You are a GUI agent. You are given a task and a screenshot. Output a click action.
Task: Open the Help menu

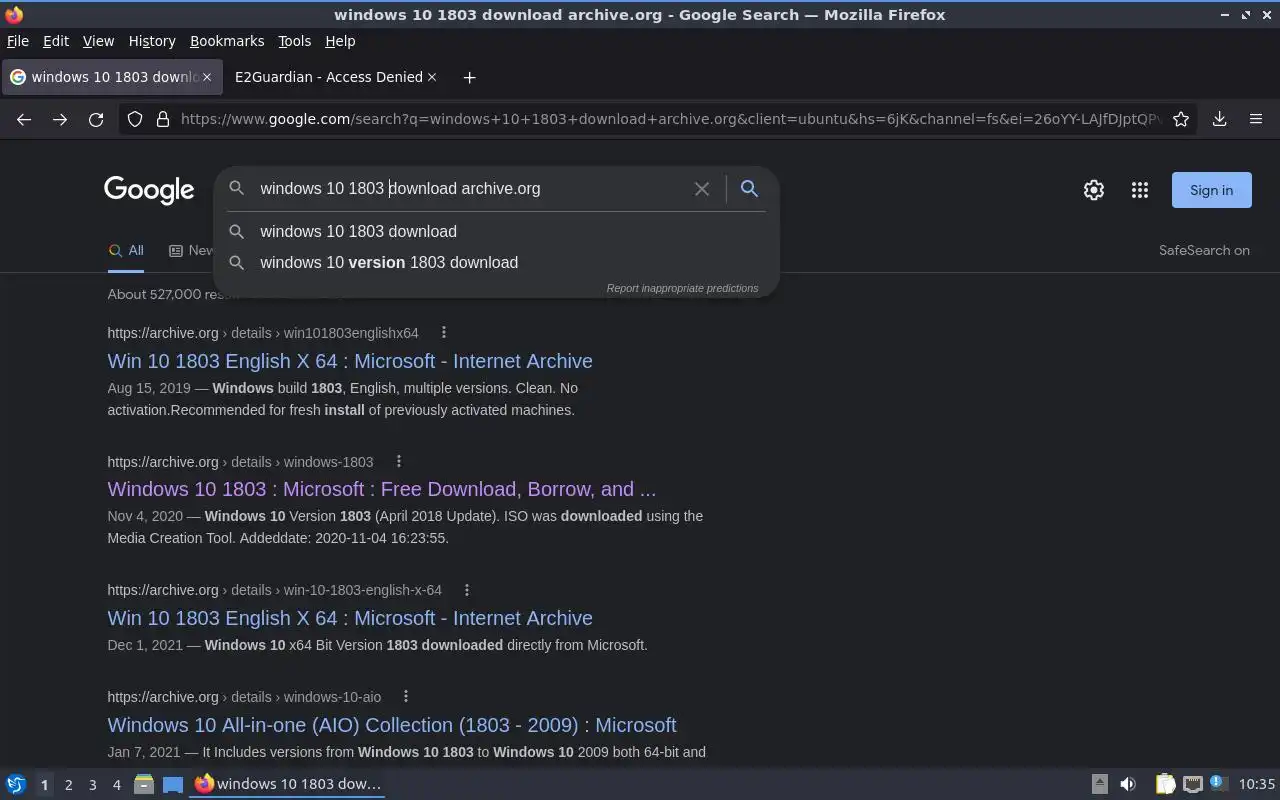(x=340, y=41)
